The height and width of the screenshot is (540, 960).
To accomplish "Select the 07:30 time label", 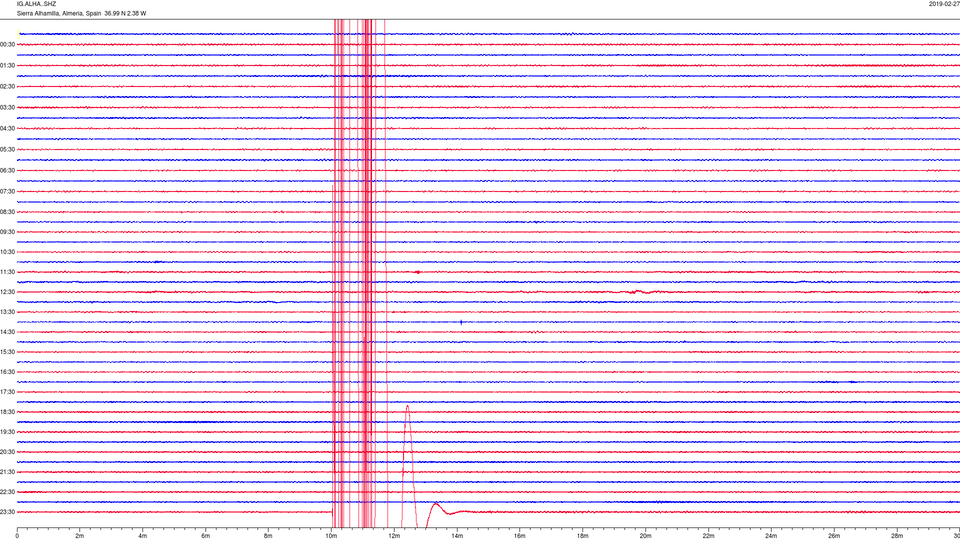I will pos(7,192).
